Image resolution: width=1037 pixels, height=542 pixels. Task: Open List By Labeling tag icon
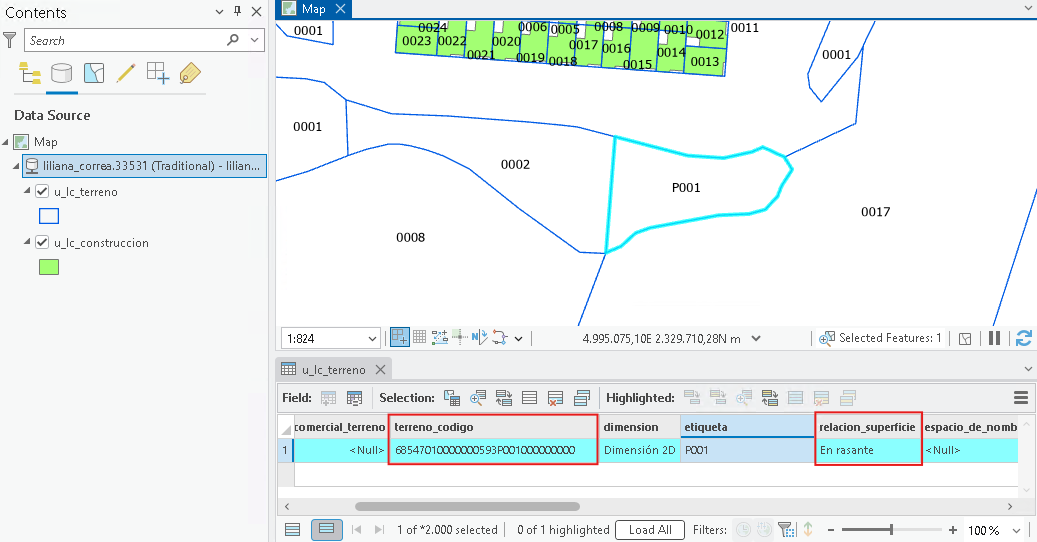pos(190,73)
